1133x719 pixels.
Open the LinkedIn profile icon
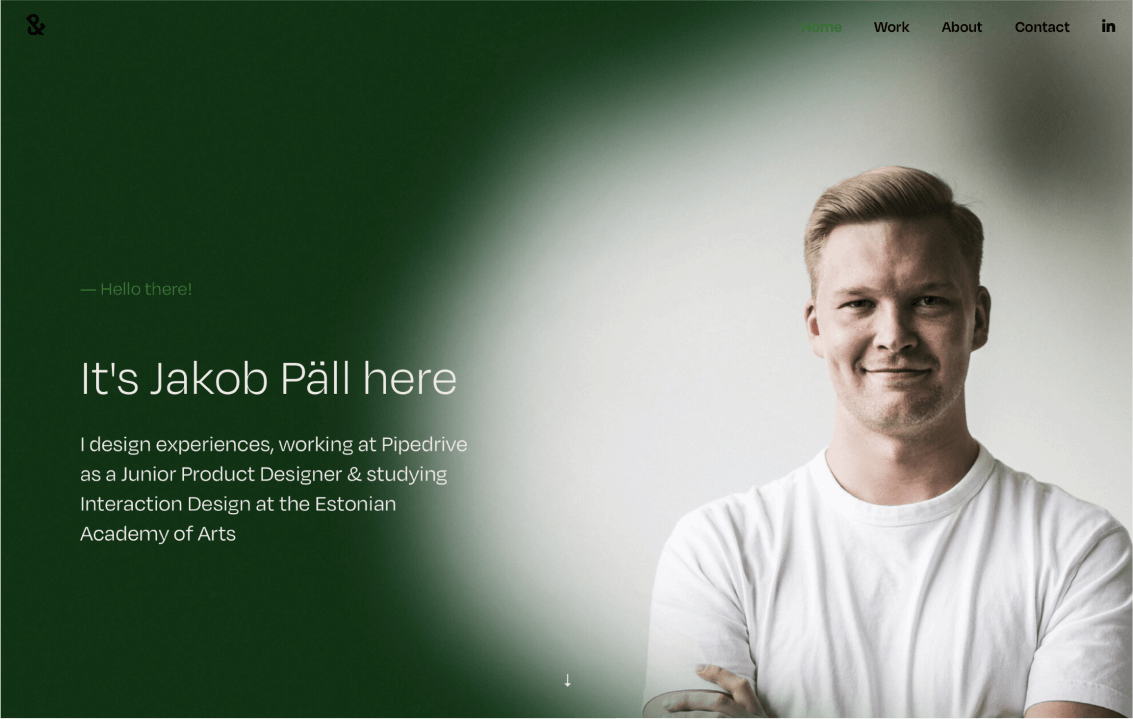(x=1108, y=26)
